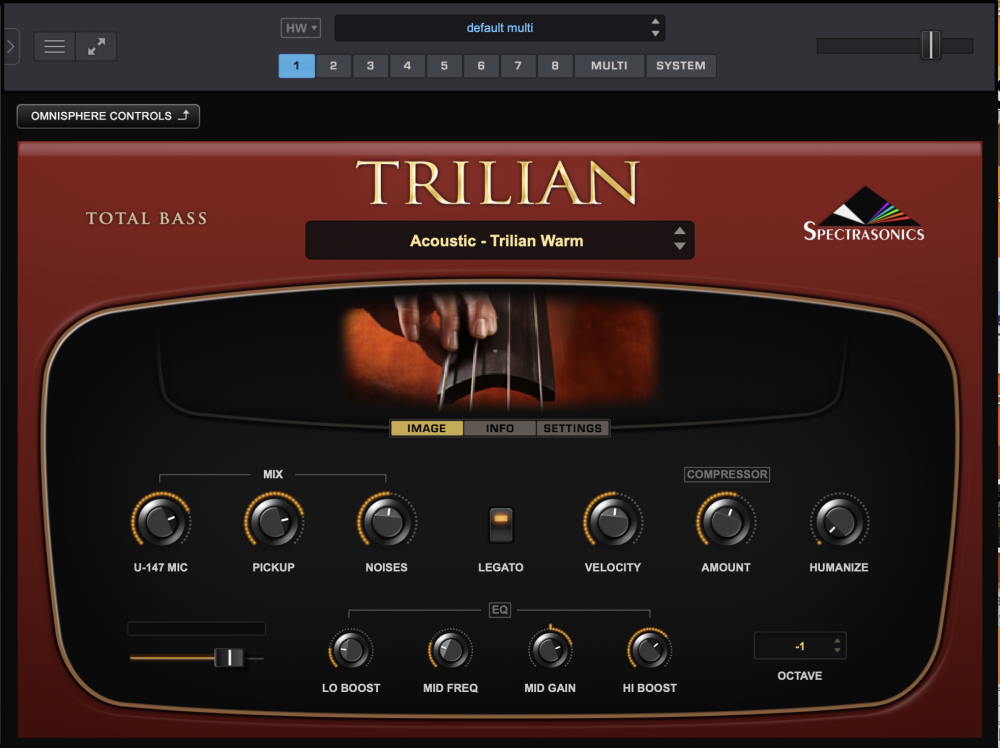Screen dimensions: 1000x748
Task: Click the Spectrasonics prism logo
Action: pos(864,214)
